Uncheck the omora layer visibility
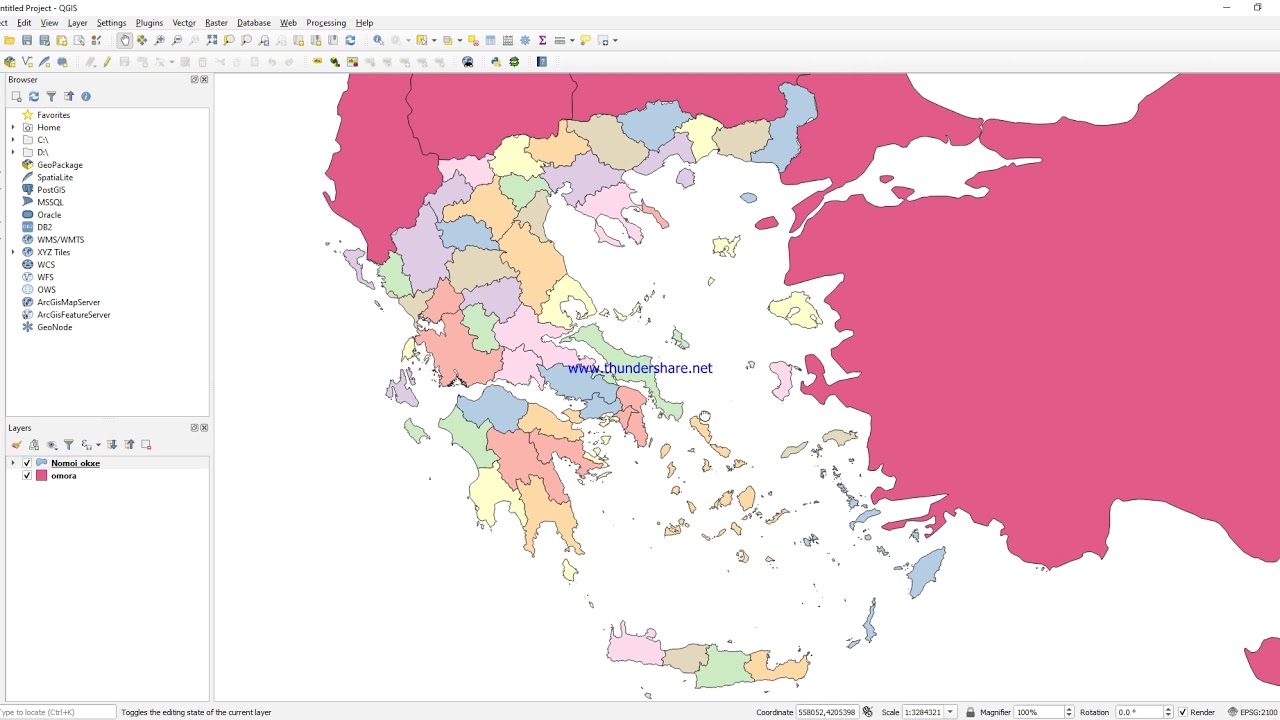This screenshot has height=720, width=1280. (x=27, y=476)
